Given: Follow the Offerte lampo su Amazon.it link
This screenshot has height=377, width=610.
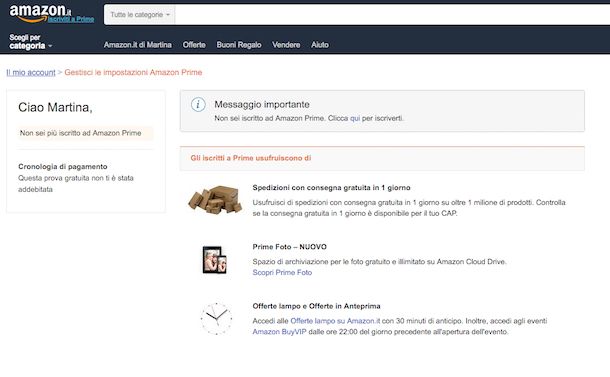Looking at the screenshot, I should (x=335, y=321).
